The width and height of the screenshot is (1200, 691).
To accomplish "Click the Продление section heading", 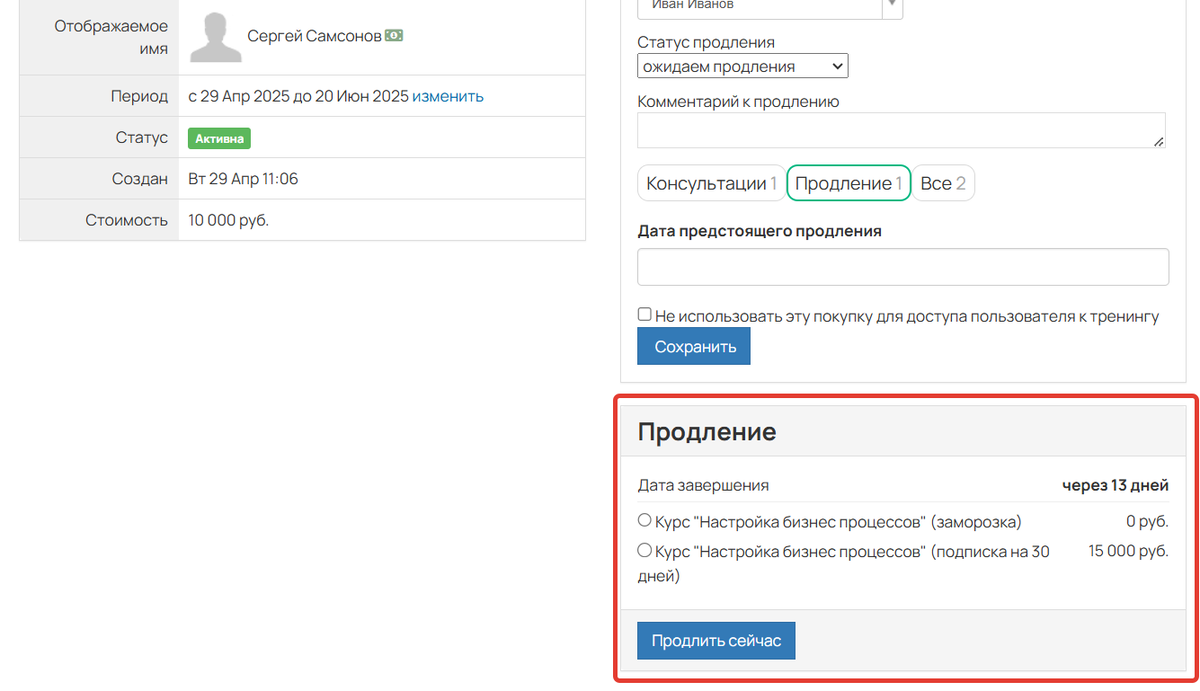I will pos(707,432).
